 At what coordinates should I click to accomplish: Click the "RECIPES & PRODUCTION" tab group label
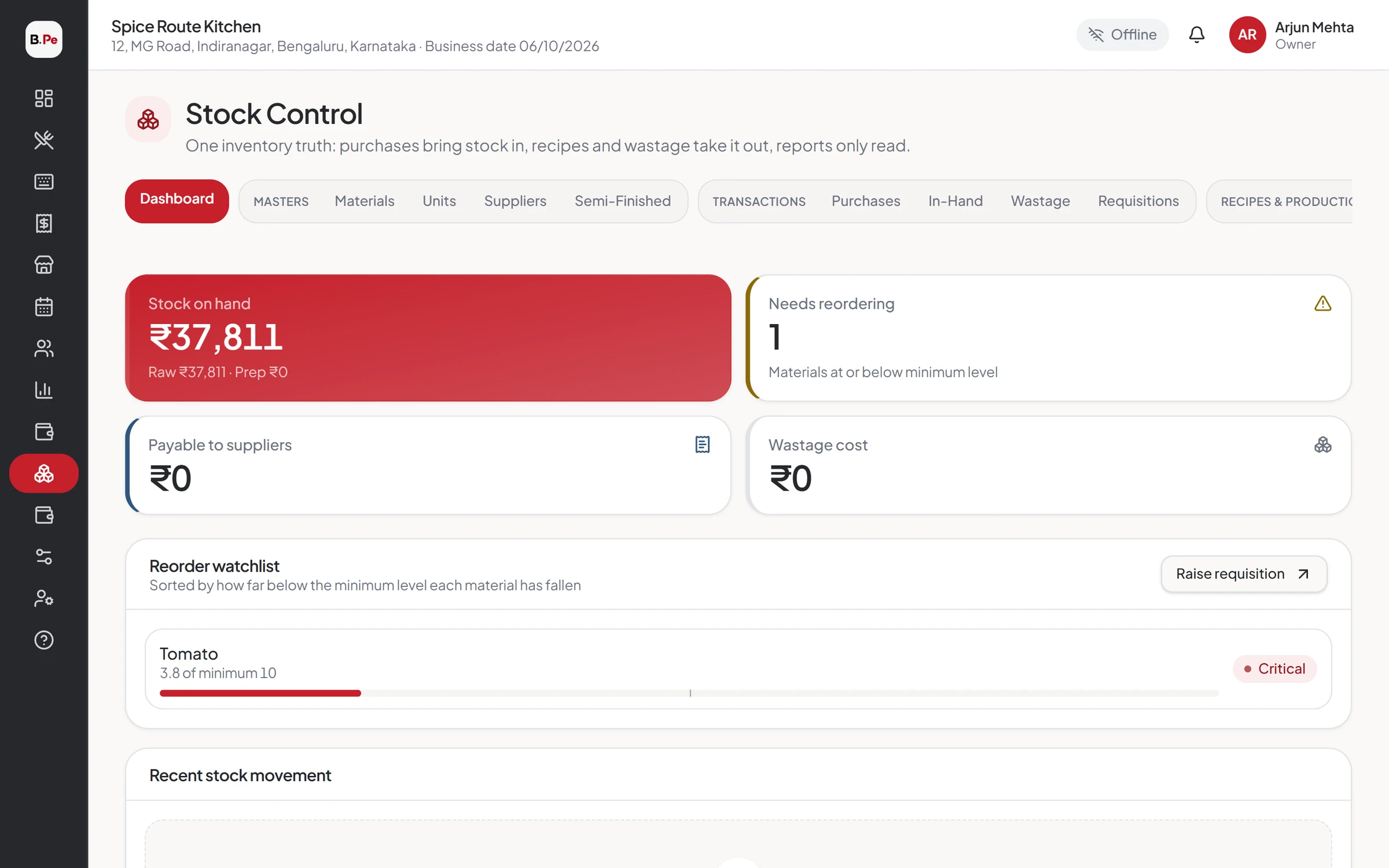pos(1286,201)
